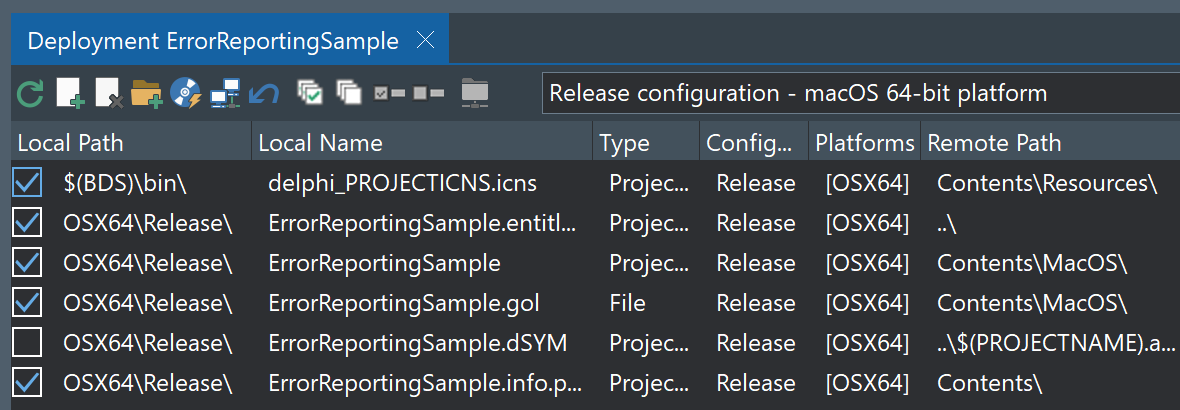Sort by the Platforms column header

[864, 143]
